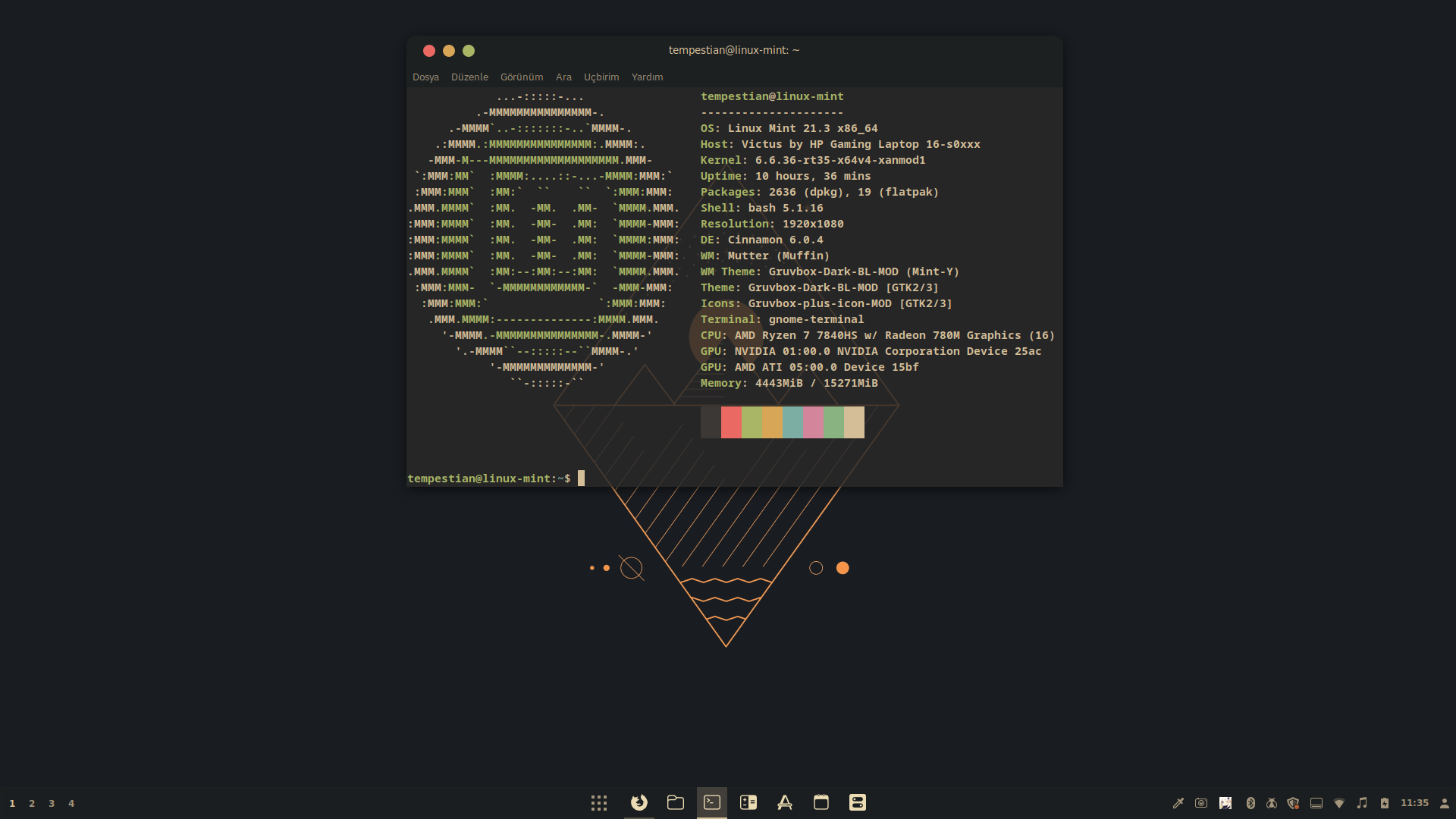The height and width of the screenshot is (819, 1456).
Task: Switch to workspace 3
Action: point(52,804)
